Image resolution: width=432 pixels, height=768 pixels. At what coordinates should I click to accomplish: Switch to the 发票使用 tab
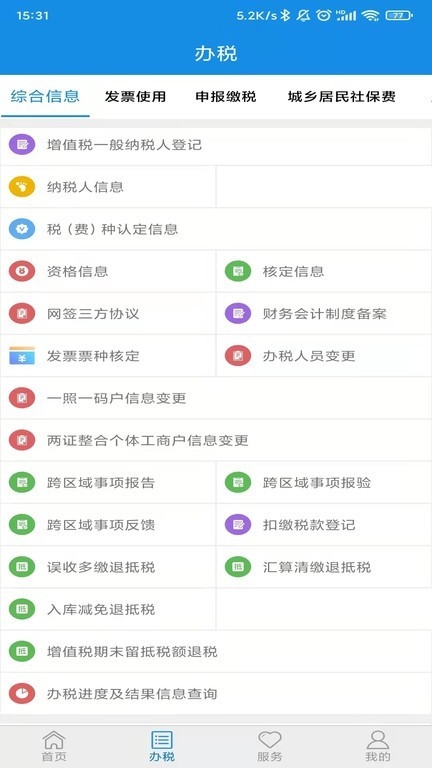click(x=135, y=96)
